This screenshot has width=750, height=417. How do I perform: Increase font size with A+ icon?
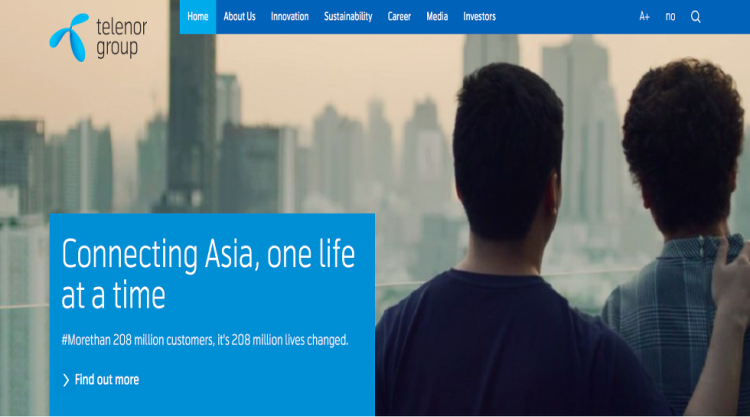click(644, 17)
